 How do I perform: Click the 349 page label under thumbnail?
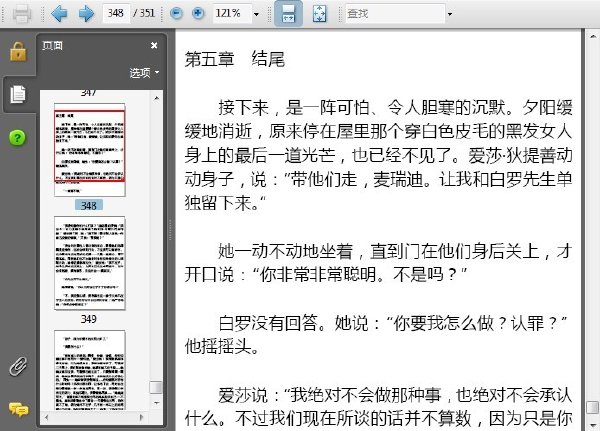point(88,319)
